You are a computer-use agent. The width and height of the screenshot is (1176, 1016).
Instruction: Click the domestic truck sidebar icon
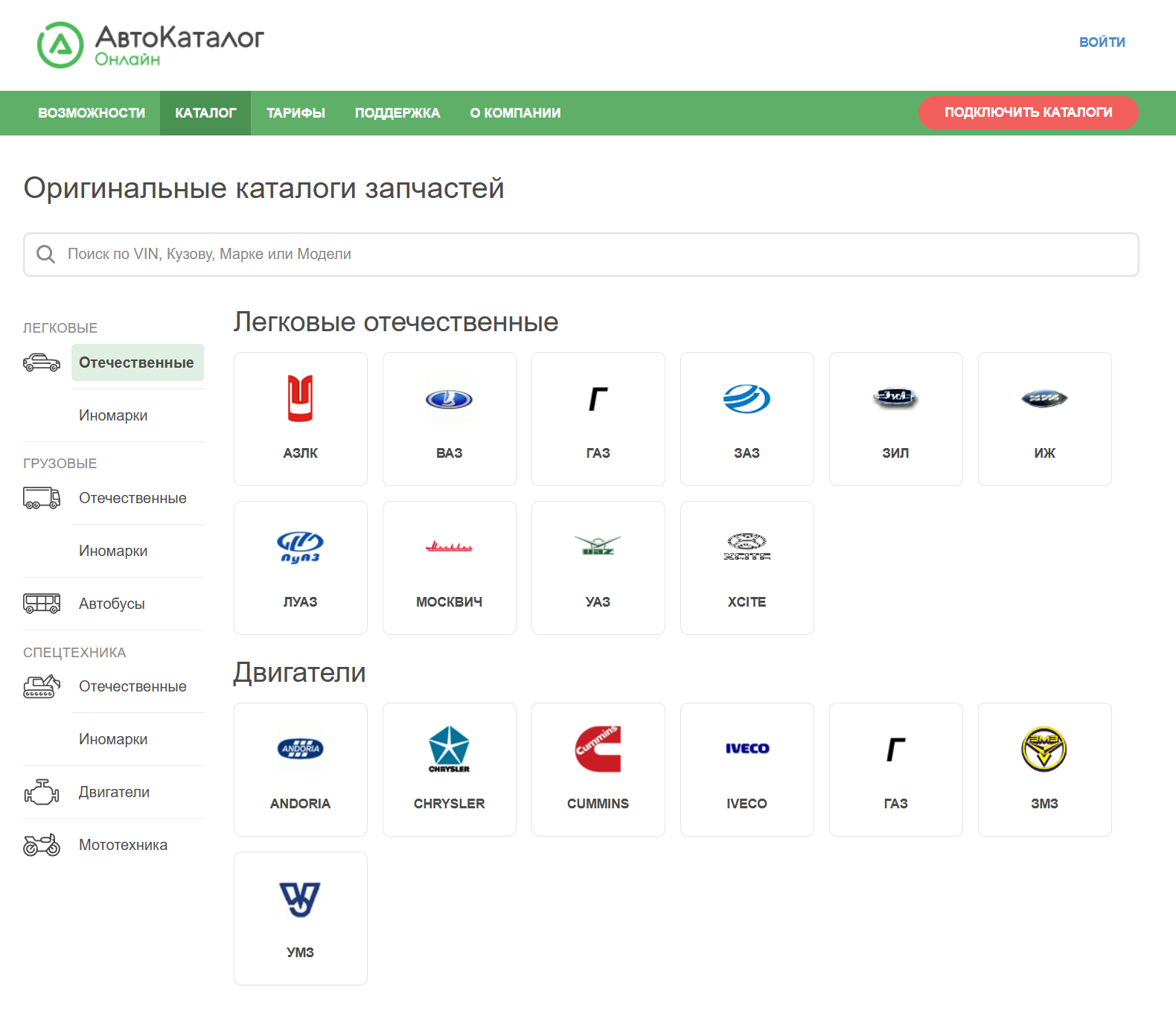click(42, 498)
